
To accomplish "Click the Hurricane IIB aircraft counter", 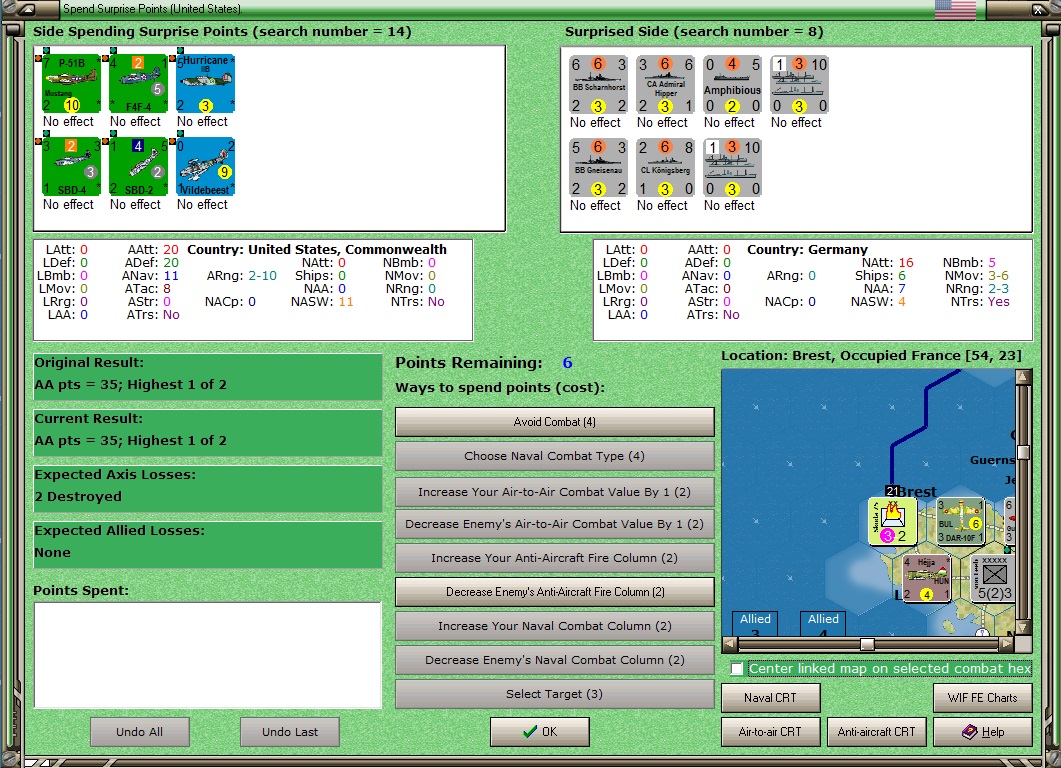I will pos(205,84).
